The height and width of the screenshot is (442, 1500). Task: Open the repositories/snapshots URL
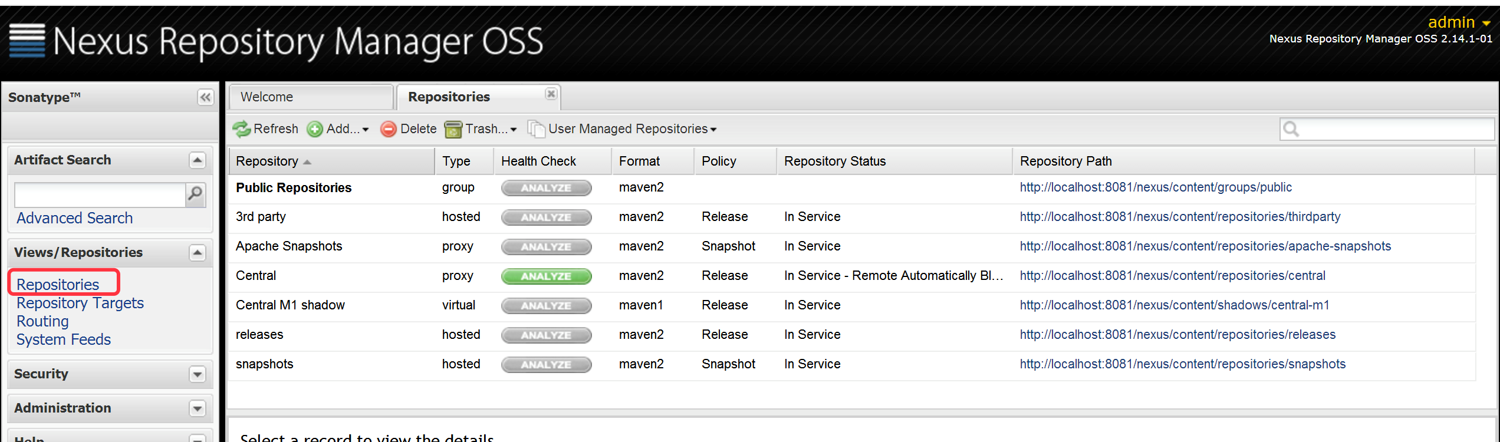(1183, 365)
